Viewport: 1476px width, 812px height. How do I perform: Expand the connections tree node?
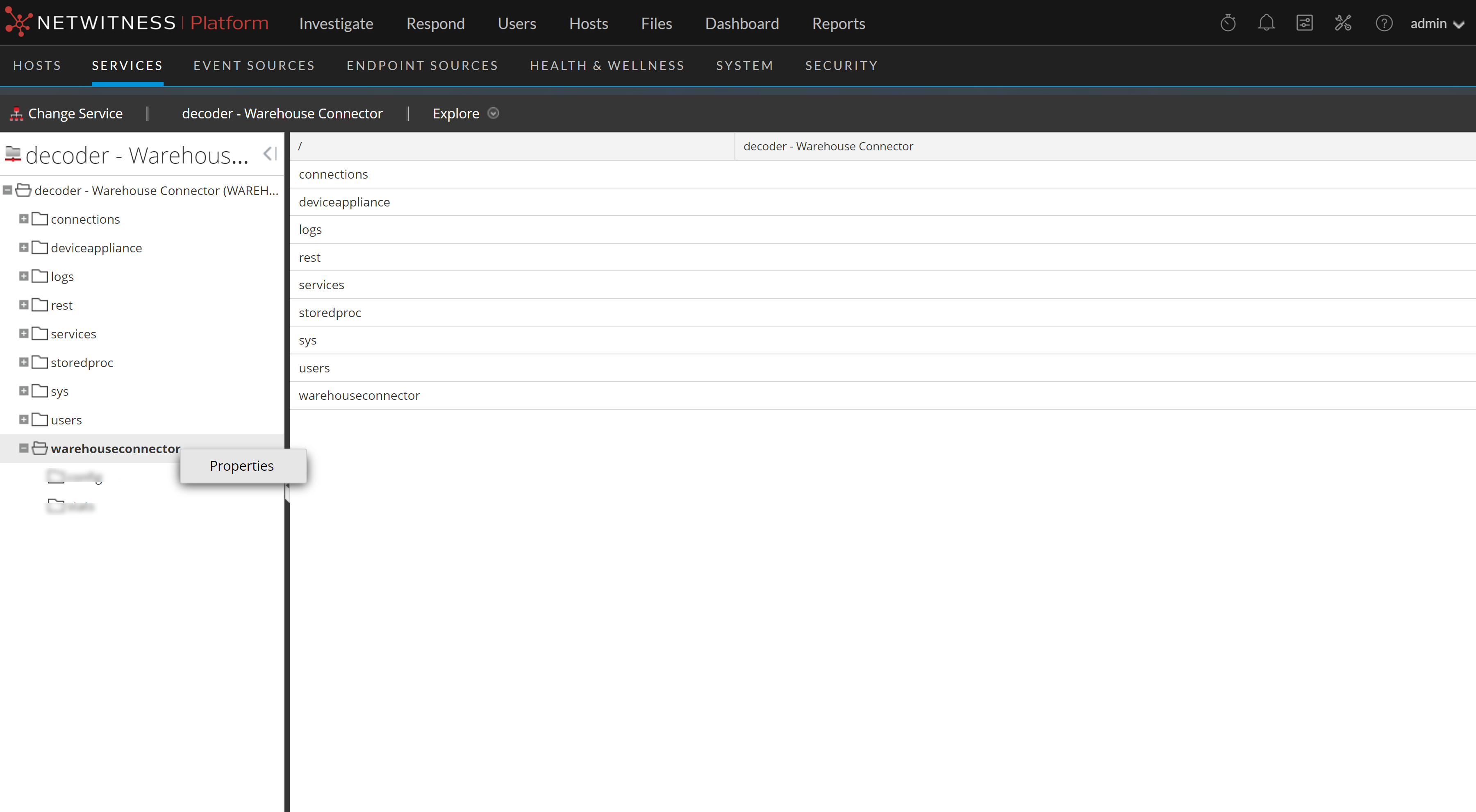pyautogui.click(x=23, y=219)
